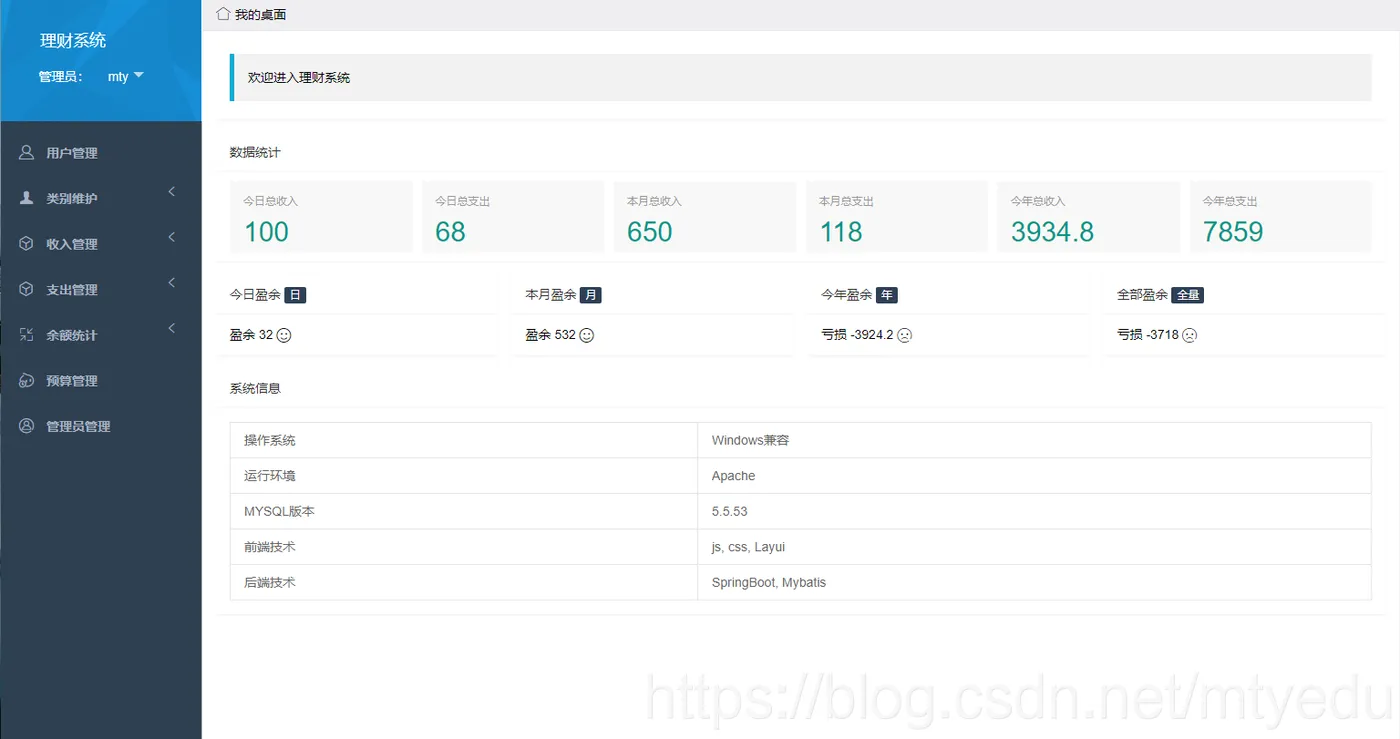Open the 用户管理 menu item
This screenshot has height=739, width=1400.
click(x=101, y=153)
